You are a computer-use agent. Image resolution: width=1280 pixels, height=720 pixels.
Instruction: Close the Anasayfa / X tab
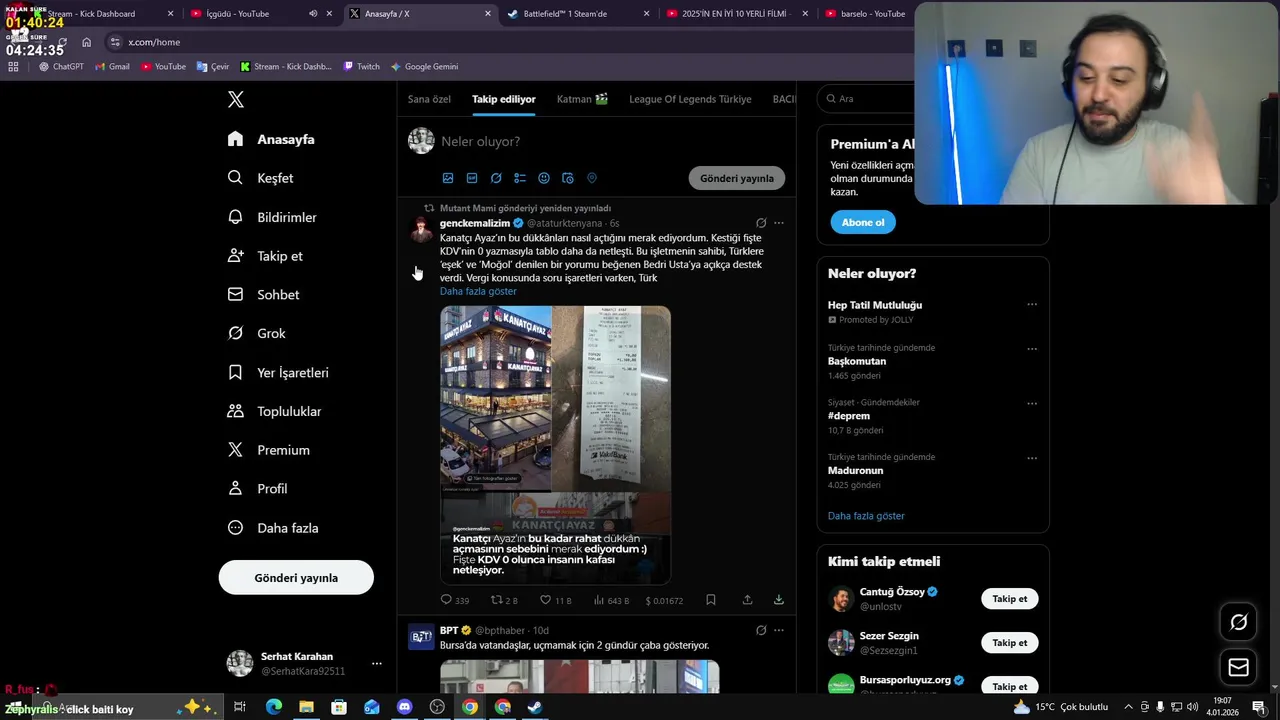(x=488, y=14)
